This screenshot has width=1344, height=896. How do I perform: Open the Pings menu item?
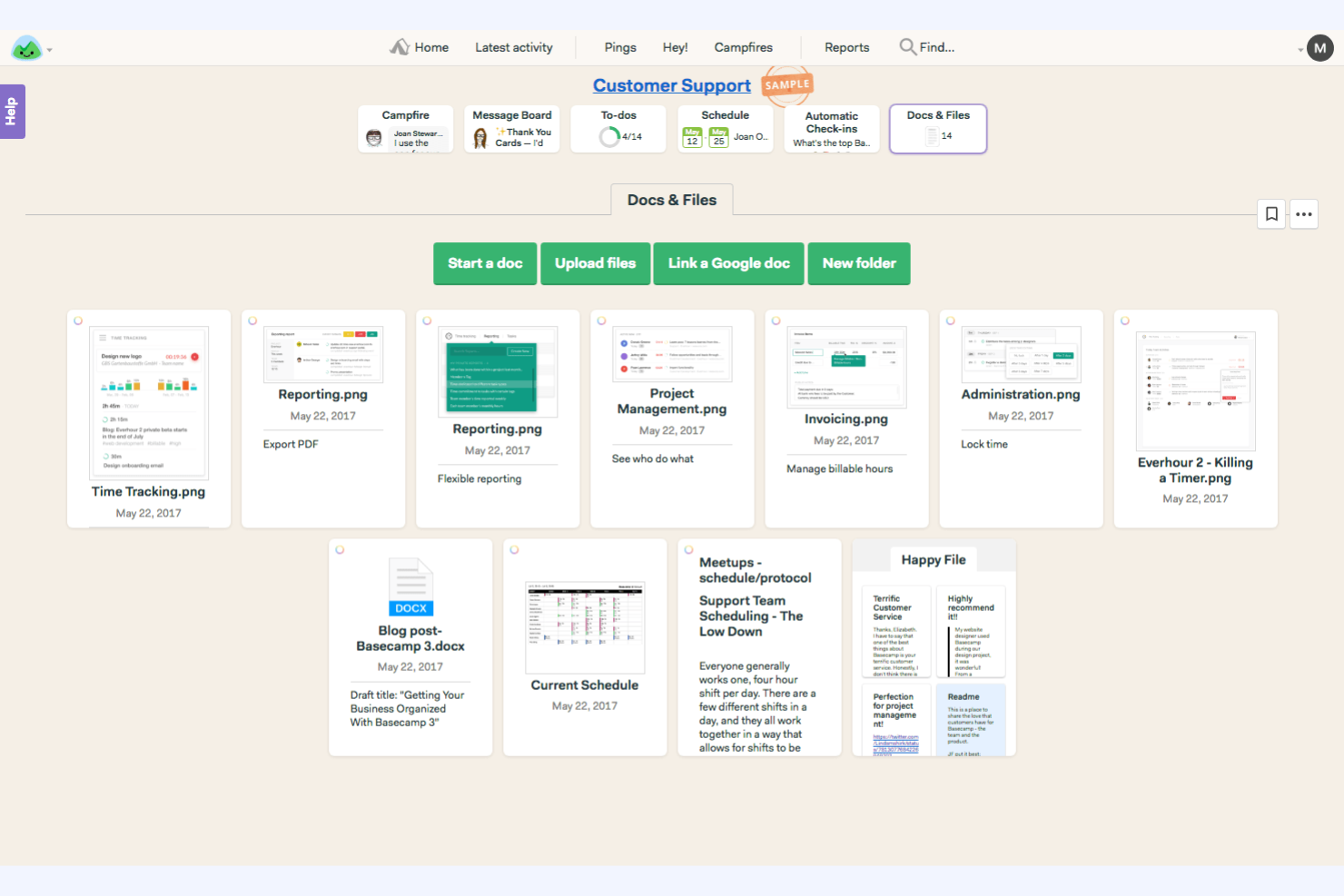pyautogui.click(x=619, y=46)
